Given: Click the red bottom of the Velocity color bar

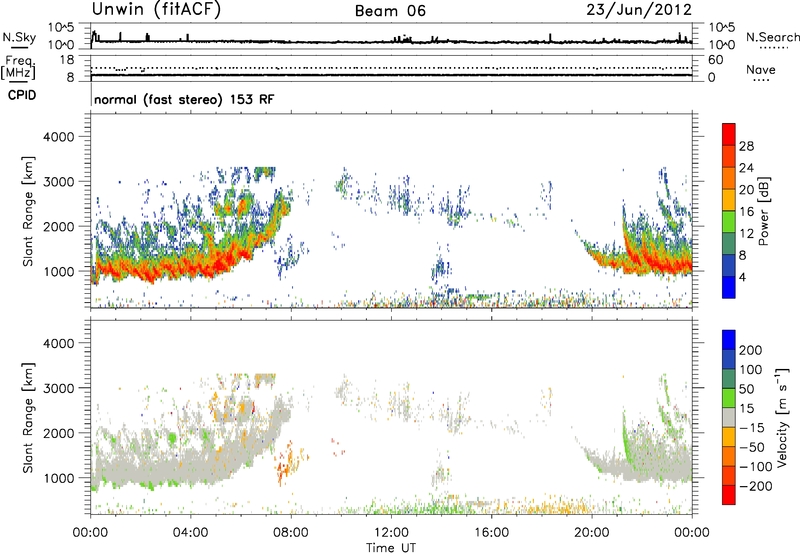Looking at the screenshot, I should (x=729, y=495).
